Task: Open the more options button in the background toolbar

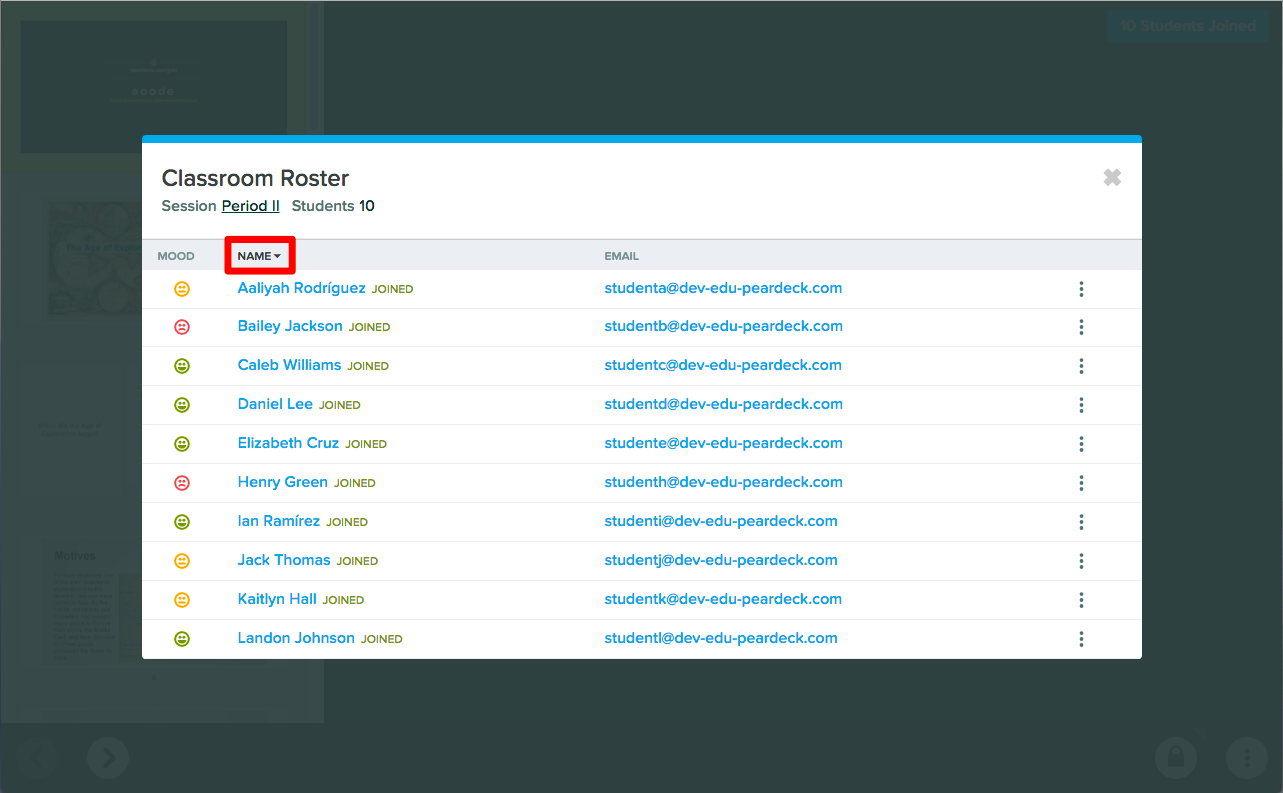Action: (1246, 758)
